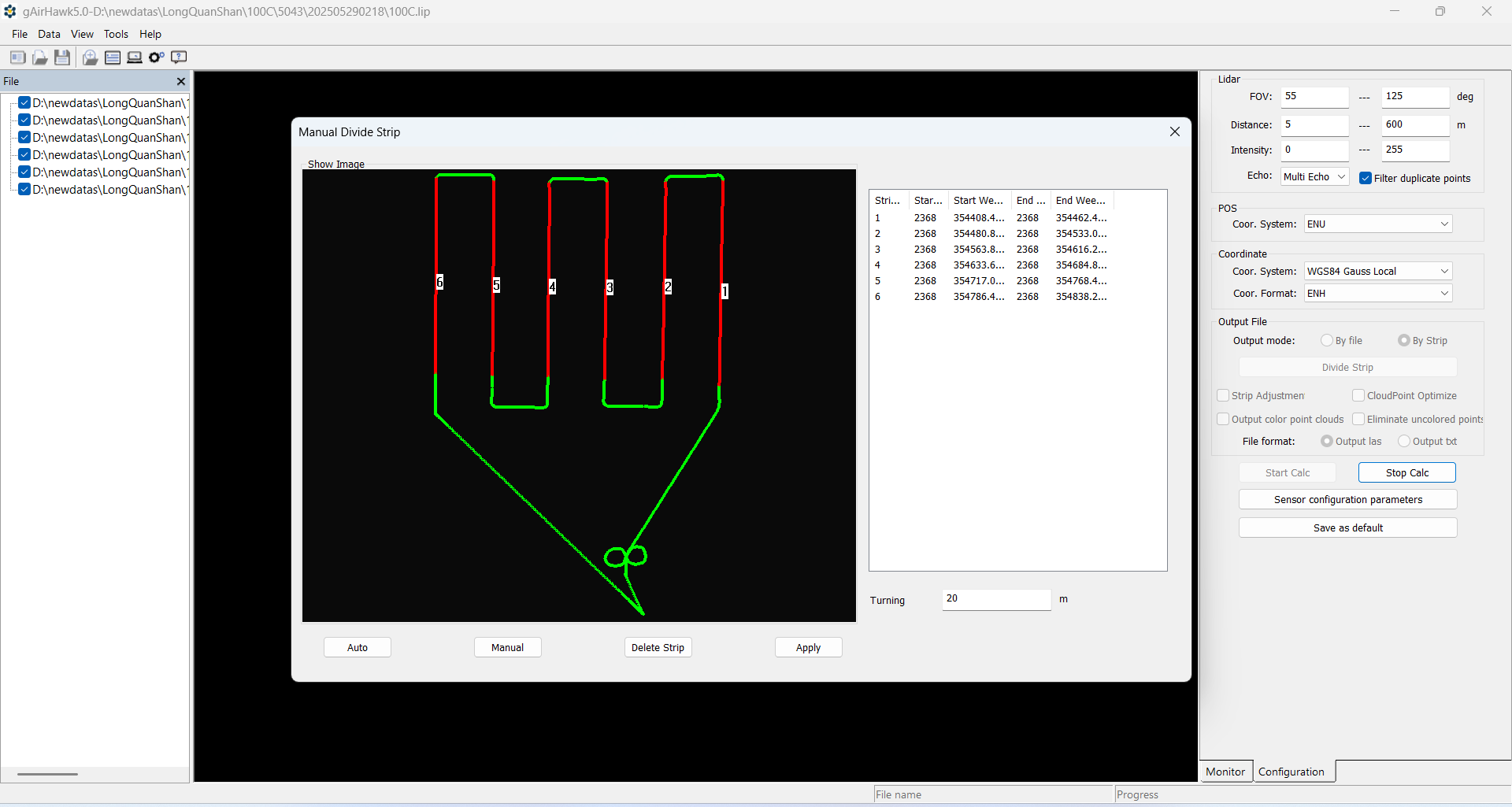
Task: Open settings via the gear icon
Action: (x=156, y=57)
